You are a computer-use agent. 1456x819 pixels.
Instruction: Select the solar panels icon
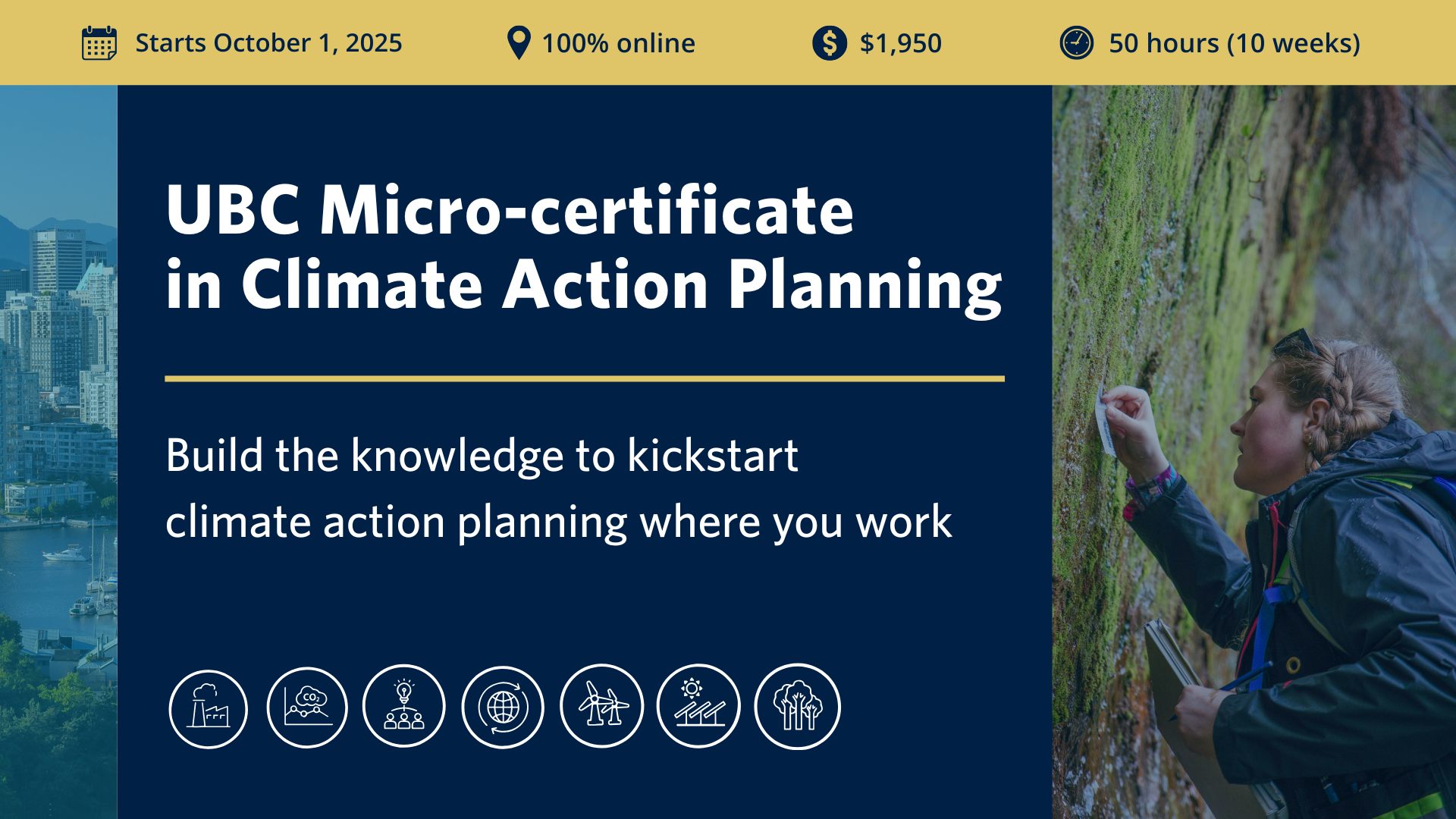point(698,706)
